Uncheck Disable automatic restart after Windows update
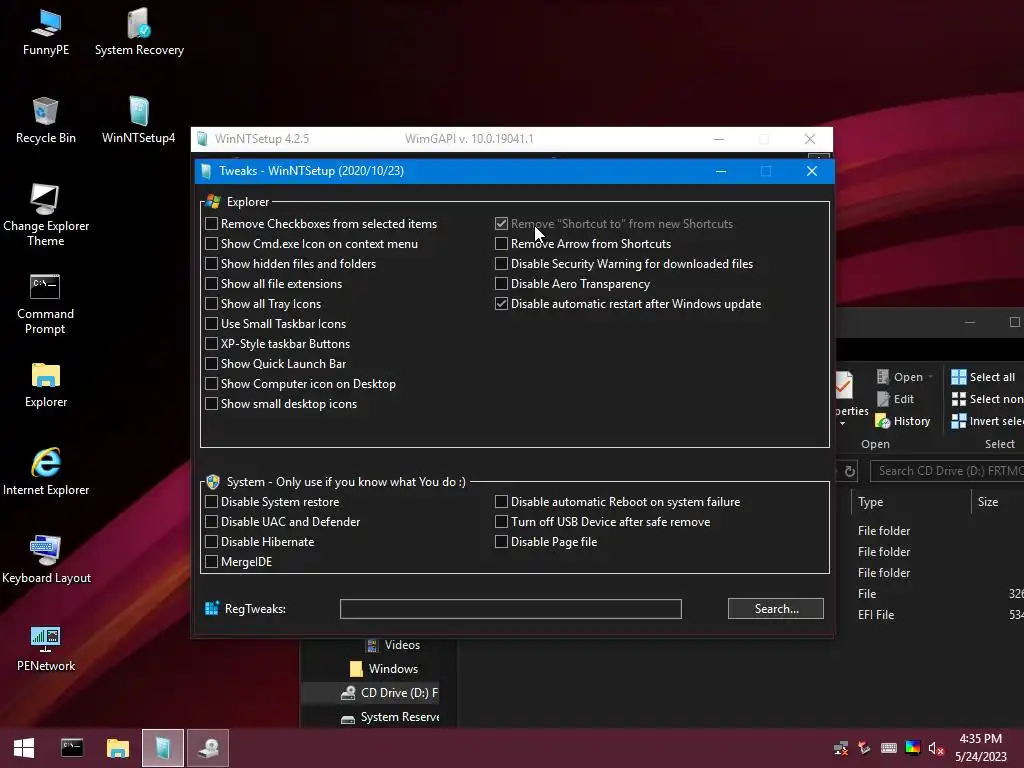Screen dimensions: 1024x768 502,304
